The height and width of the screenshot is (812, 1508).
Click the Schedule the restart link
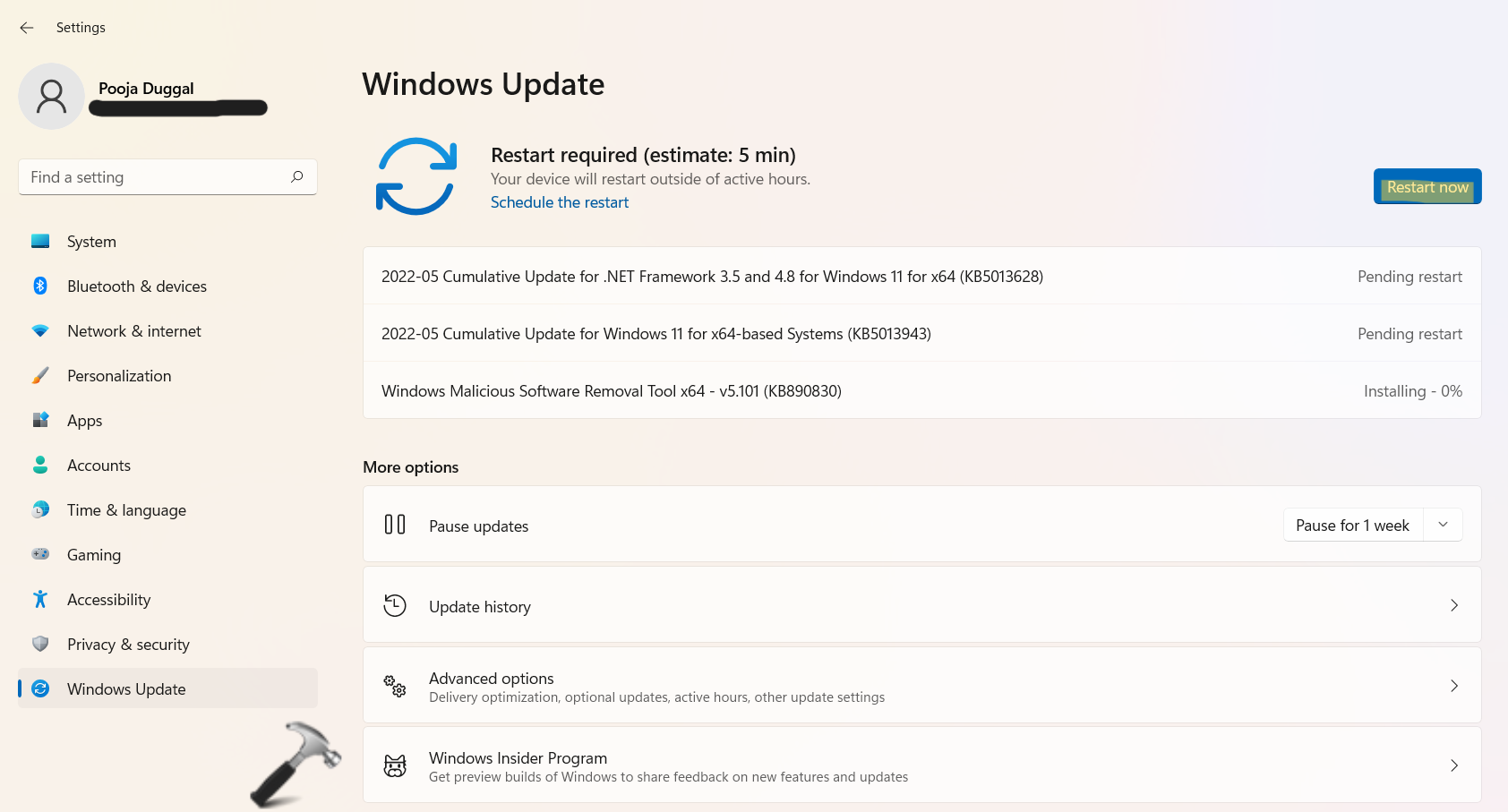[x=560, y=202]
